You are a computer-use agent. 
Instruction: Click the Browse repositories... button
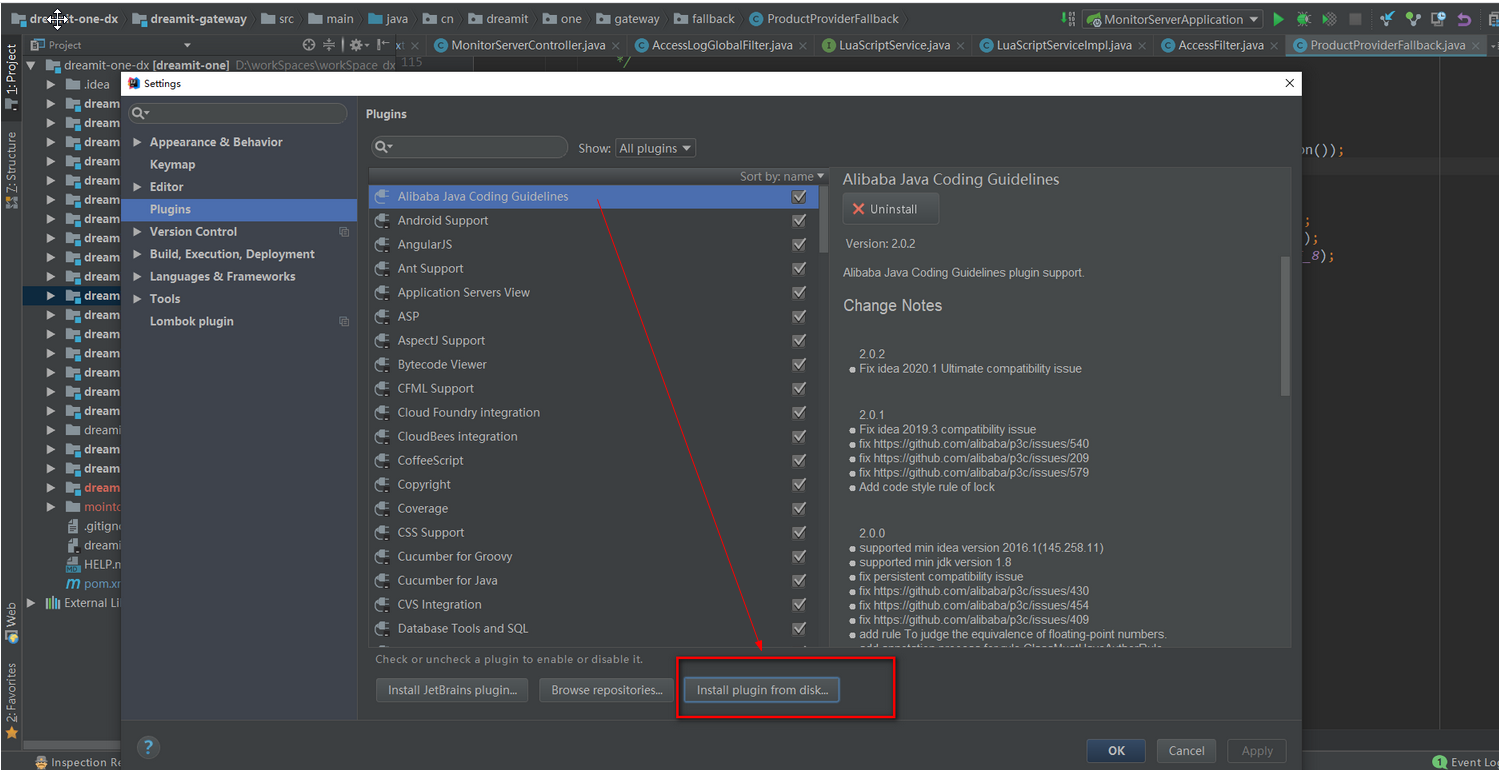[606, 690]
